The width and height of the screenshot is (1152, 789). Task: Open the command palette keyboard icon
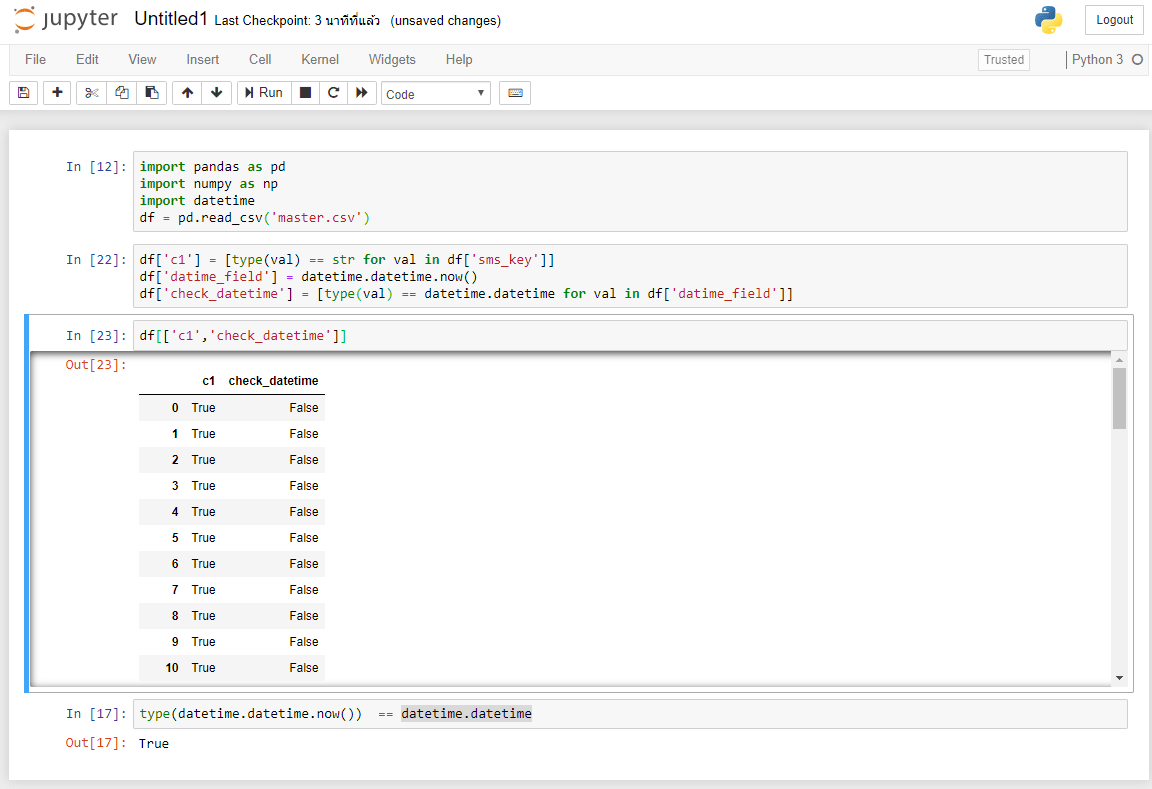pos(514,92)
